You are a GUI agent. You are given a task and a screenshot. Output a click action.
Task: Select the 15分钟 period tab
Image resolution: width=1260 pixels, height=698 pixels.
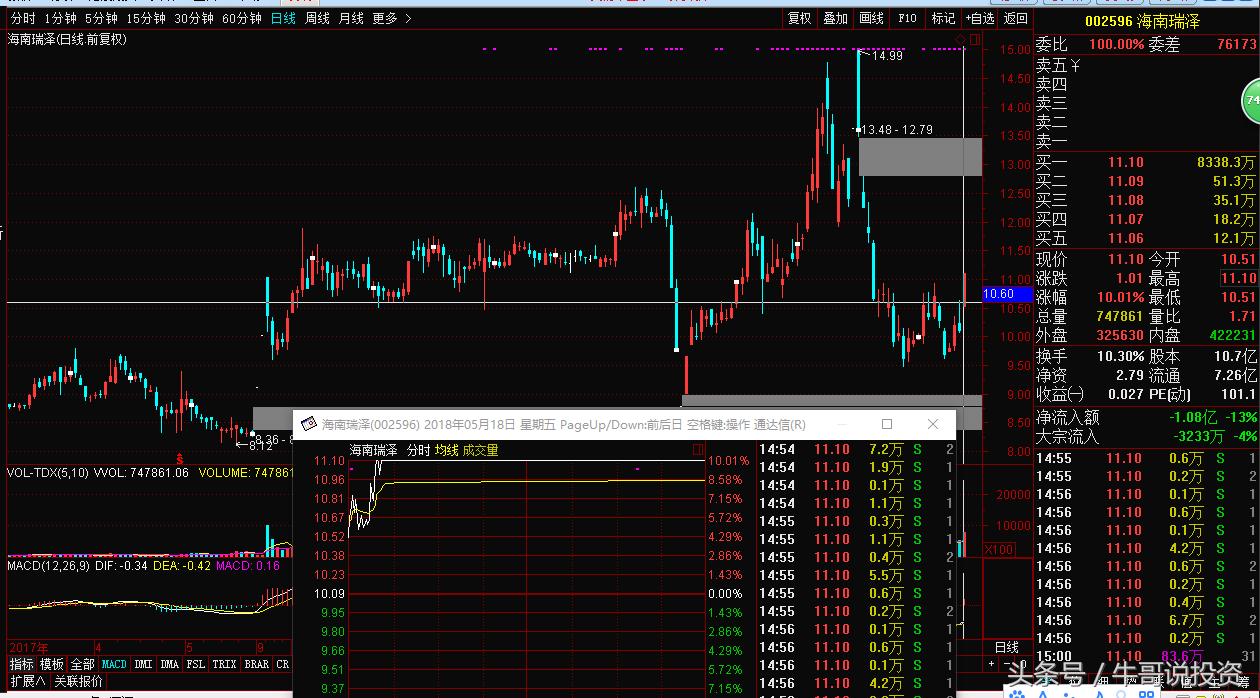(x=146, y=18)
